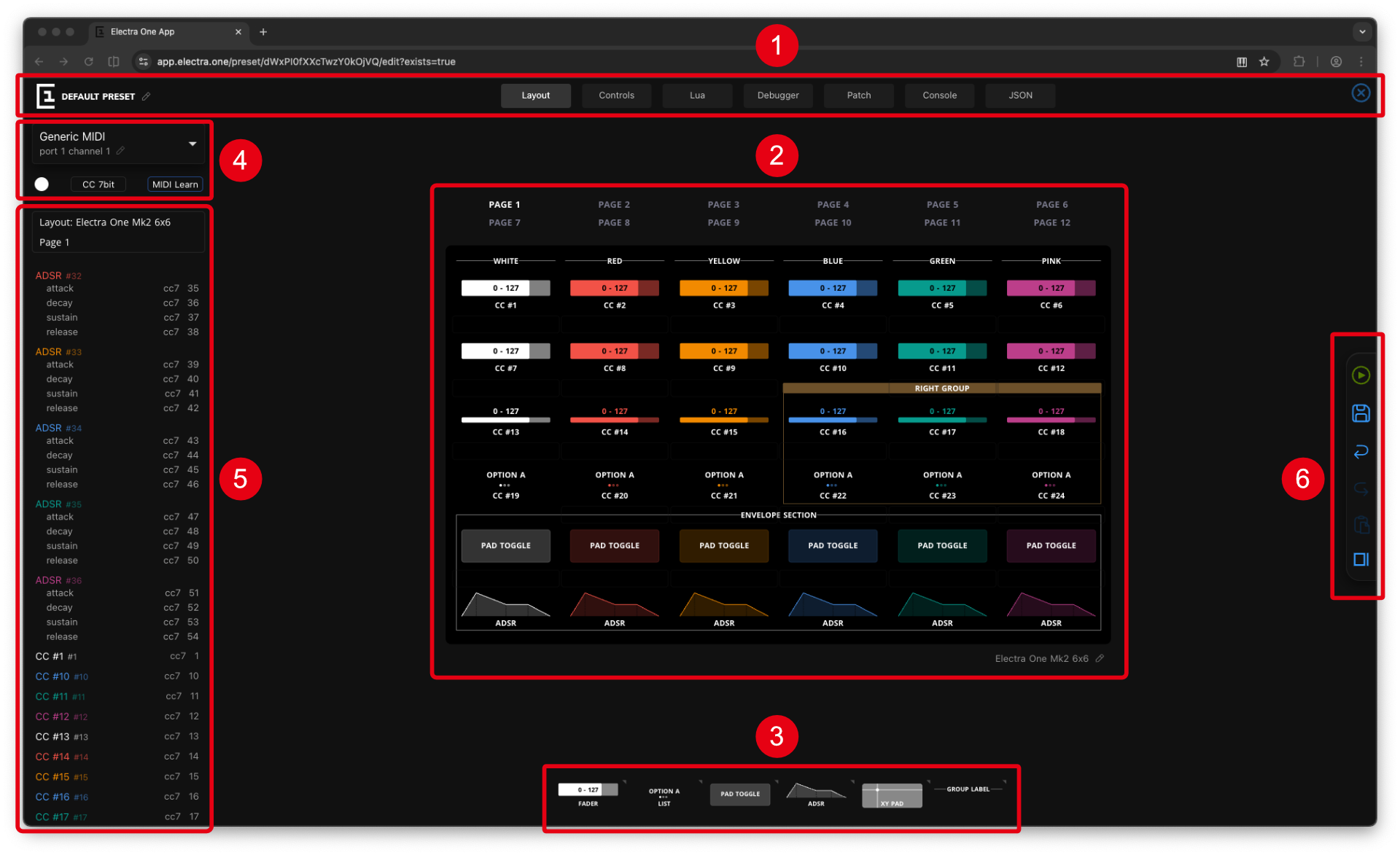Click the clipboard paste icon
Screen dimensions: 1400x855
[x=1361, y=524]
